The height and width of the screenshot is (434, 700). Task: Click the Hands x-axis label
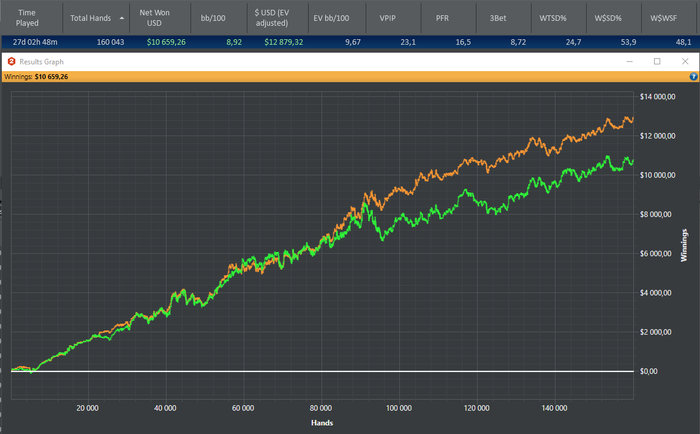click(322, 423)
